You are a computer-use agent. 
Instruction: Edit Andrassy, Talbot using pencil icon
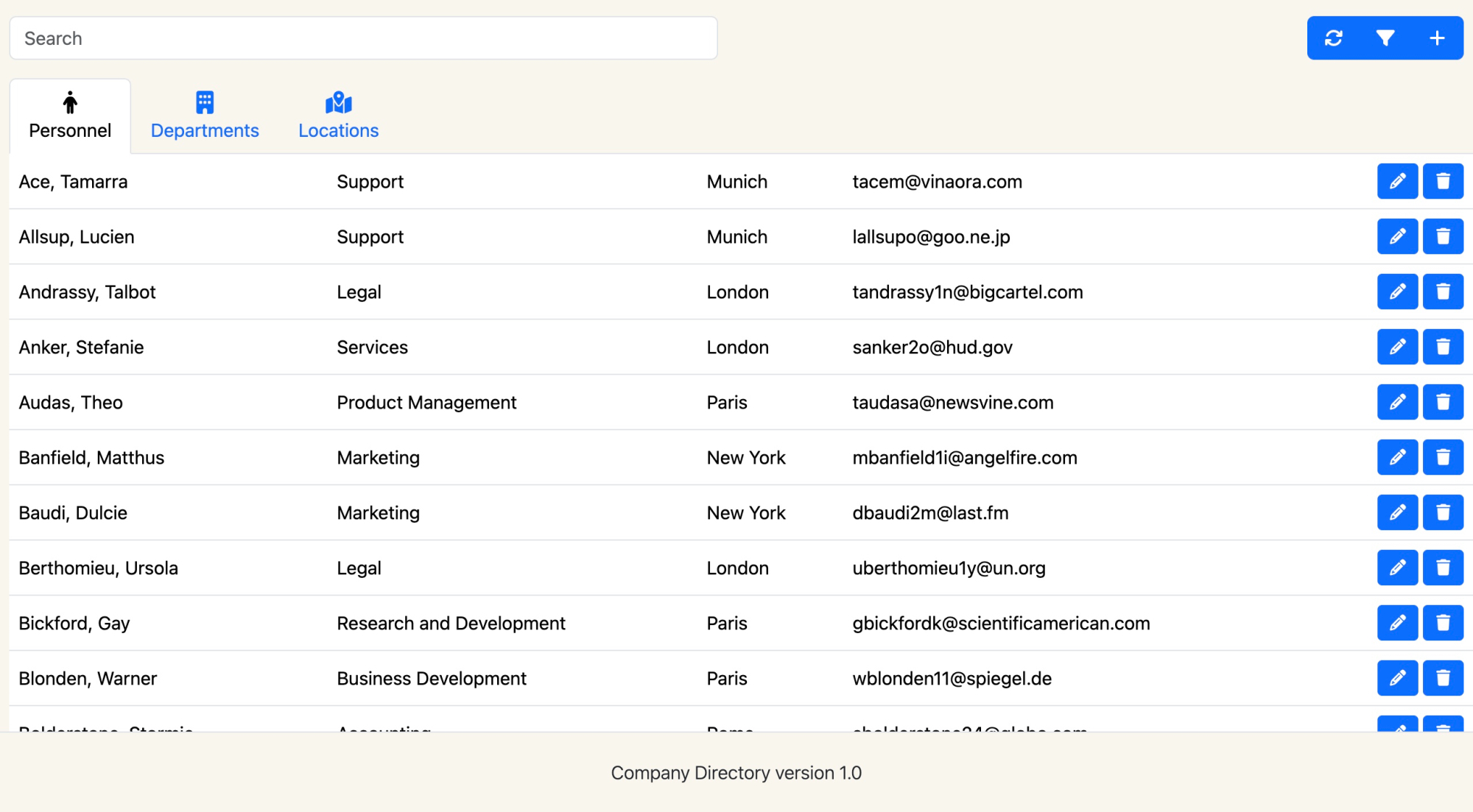(1397, 292)
